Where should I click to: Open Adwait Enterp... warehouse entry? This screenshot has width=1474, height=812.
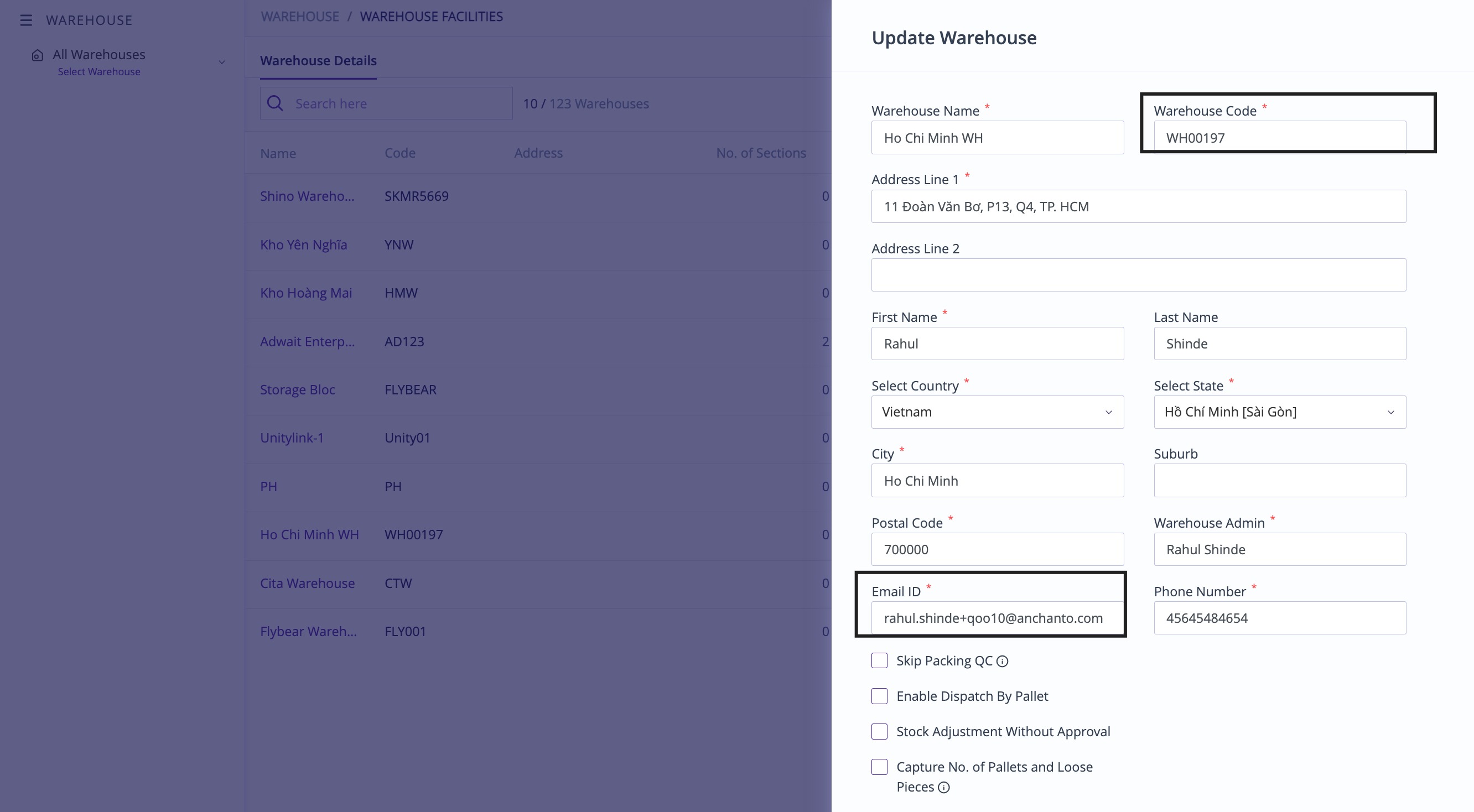tap(307, 341)
